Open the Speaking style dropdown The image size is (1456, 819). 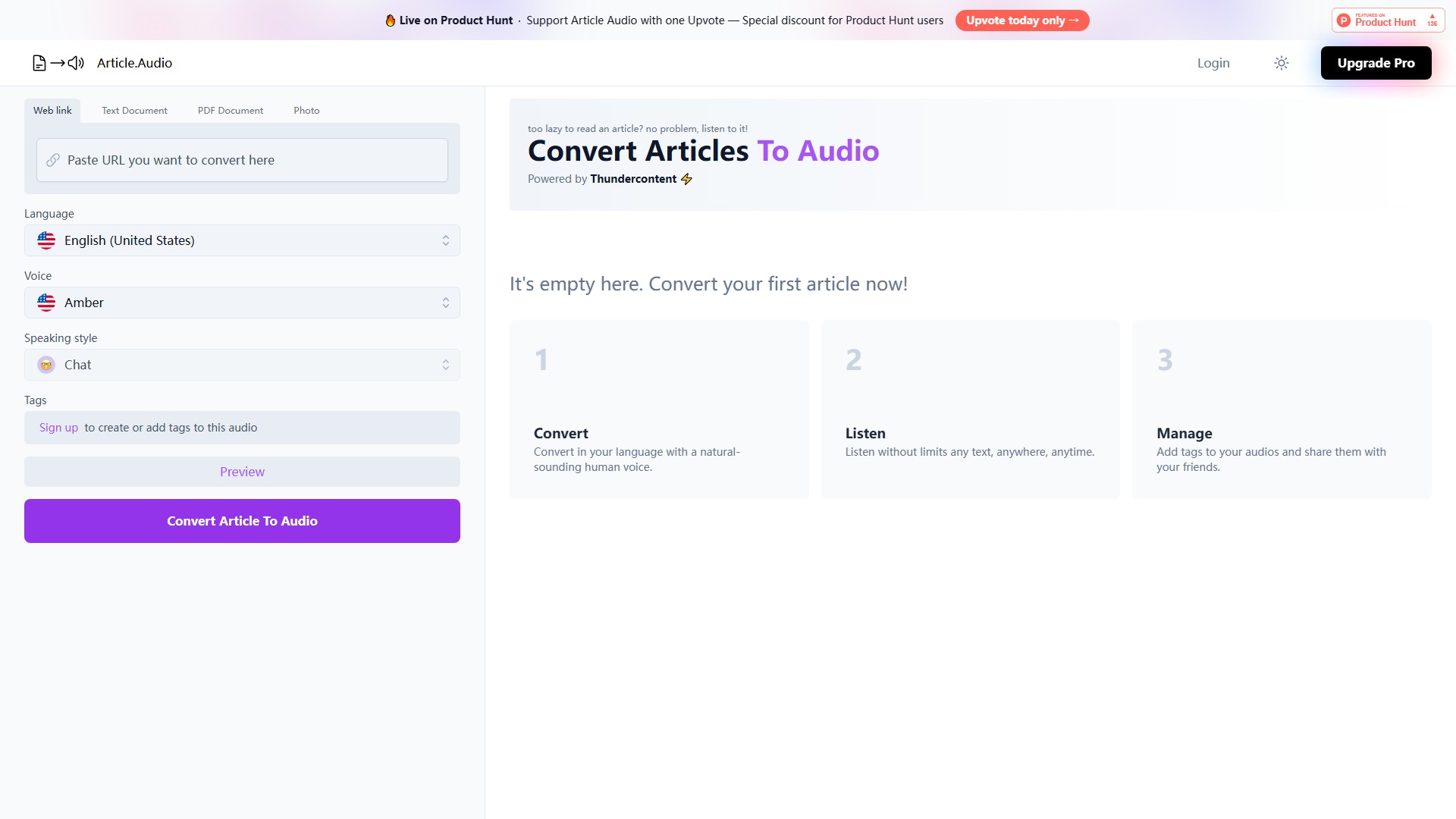click(242, 364)
